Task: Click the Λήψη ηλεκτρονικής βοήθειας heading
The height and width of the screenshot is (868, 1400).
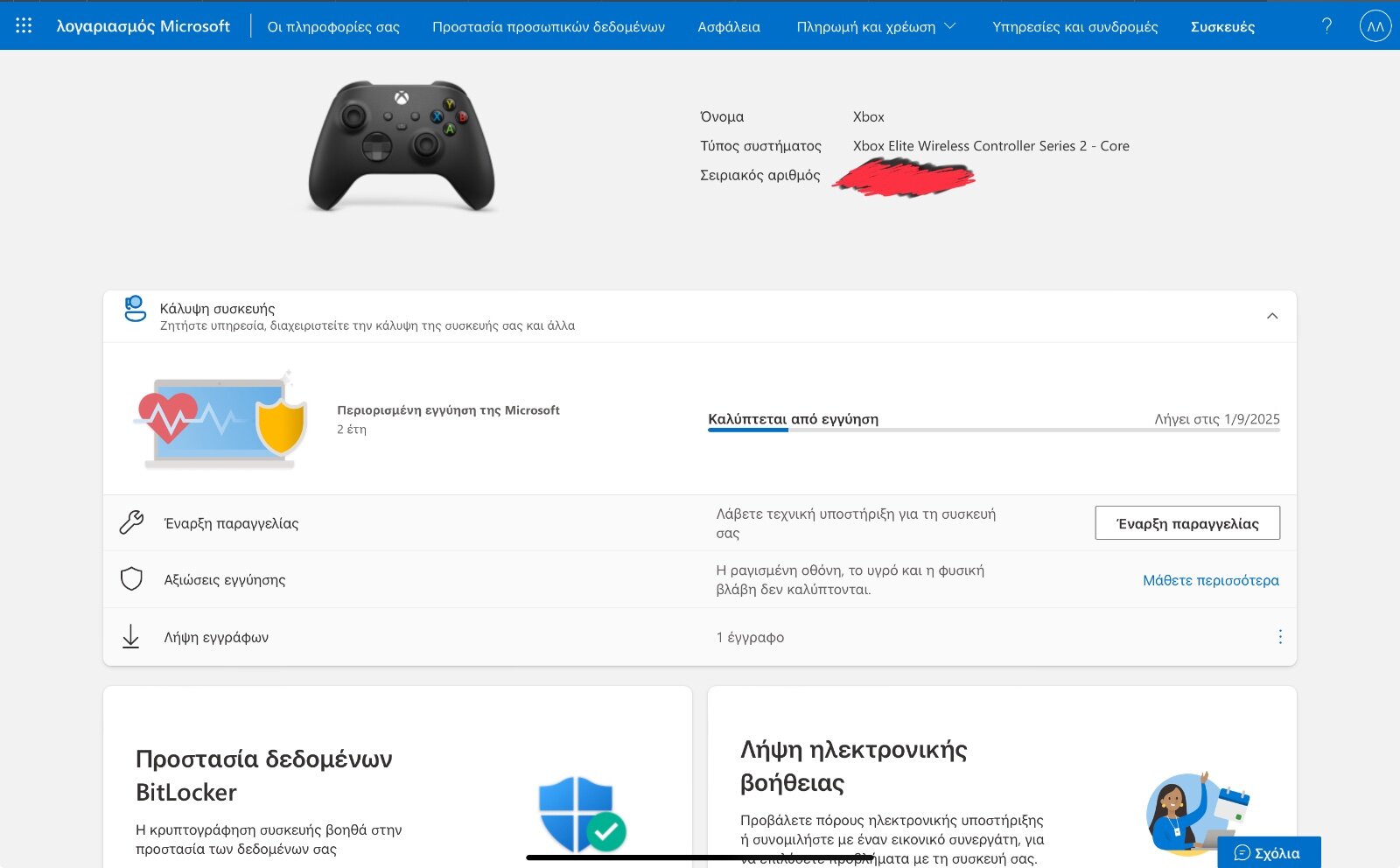Action: (854, 766)
